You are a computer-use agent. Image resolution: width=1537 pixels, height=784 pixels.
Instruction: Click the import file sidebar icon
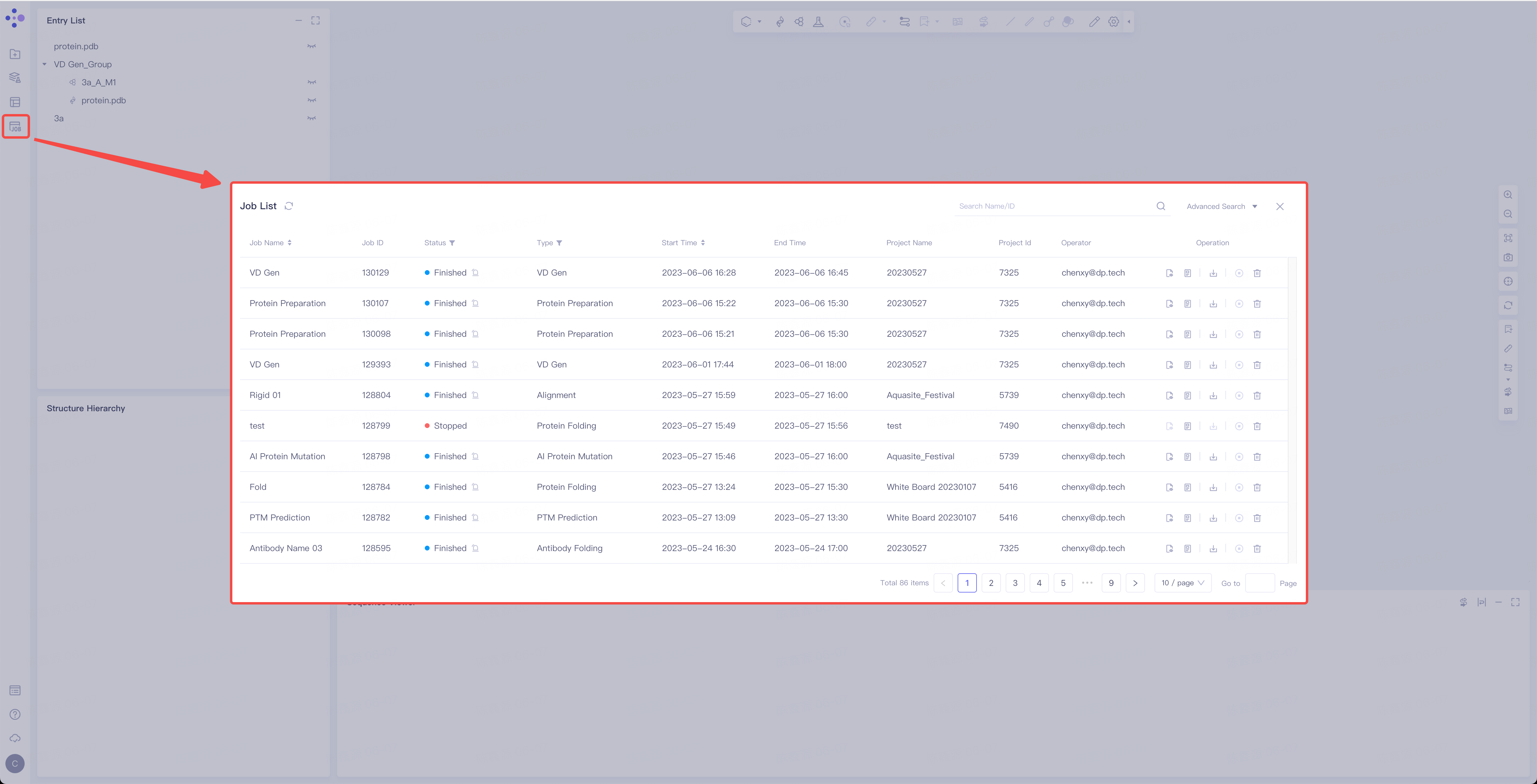[x=16, y=54]
